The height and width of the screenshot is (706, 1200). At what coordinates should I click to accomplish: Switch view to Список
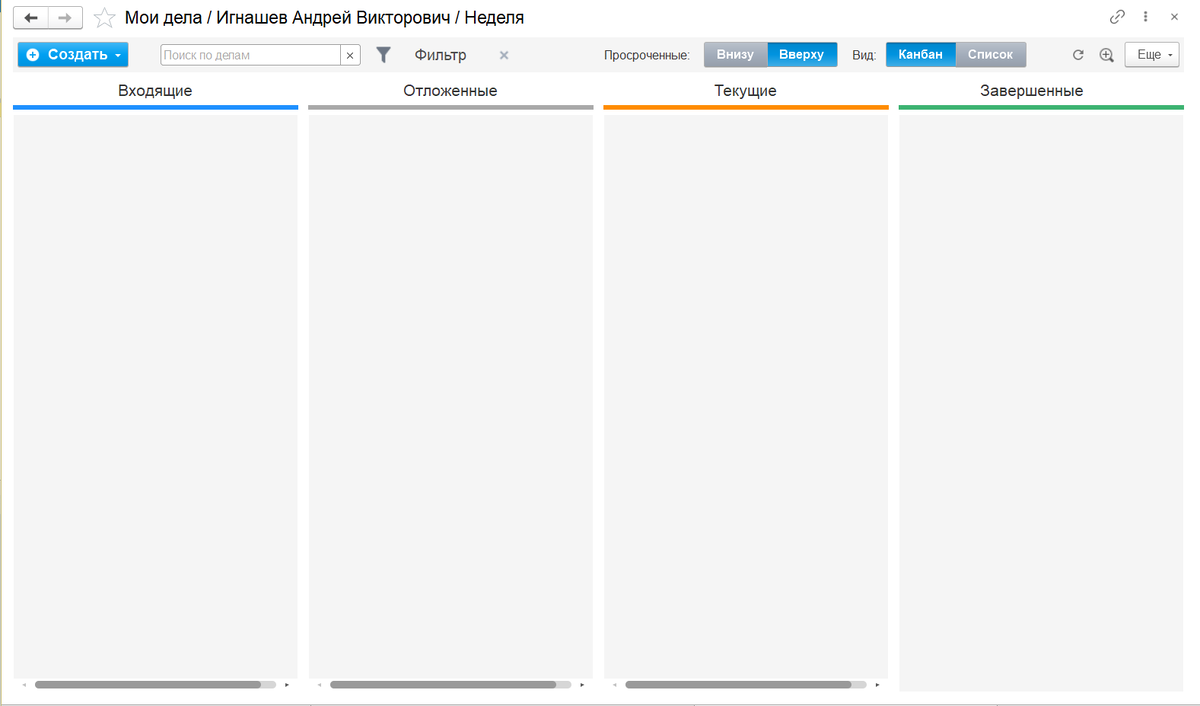pos(990,55)
